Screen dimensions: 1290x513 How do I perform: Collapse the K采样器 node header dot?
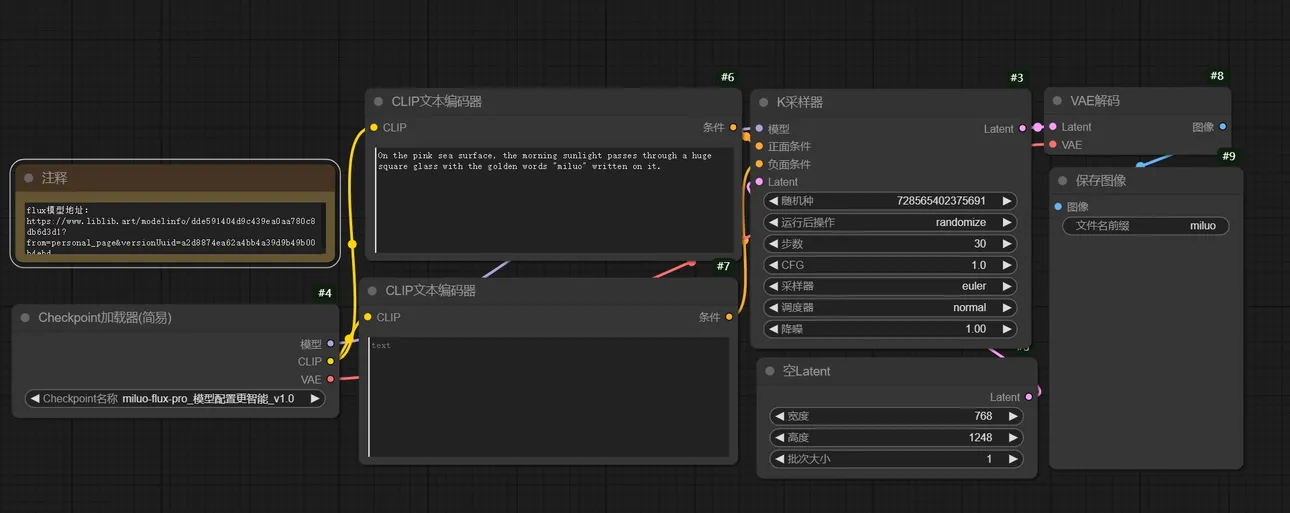[x=764, y=102]
